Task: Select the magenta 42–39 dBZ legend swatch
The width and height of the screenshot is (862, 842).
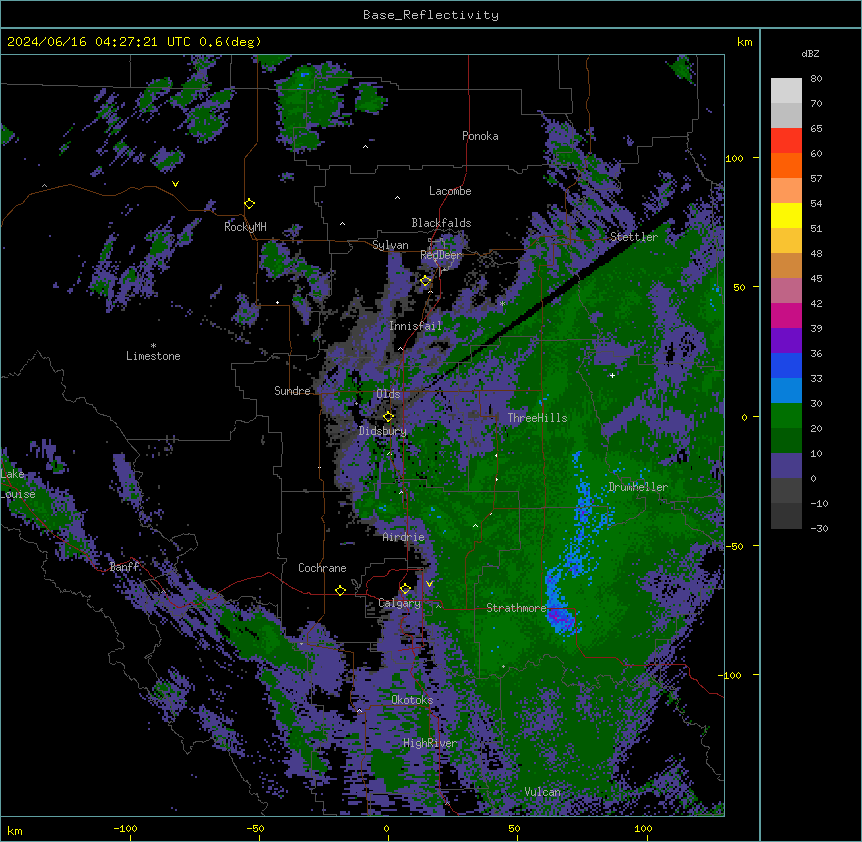Action: 786,315
